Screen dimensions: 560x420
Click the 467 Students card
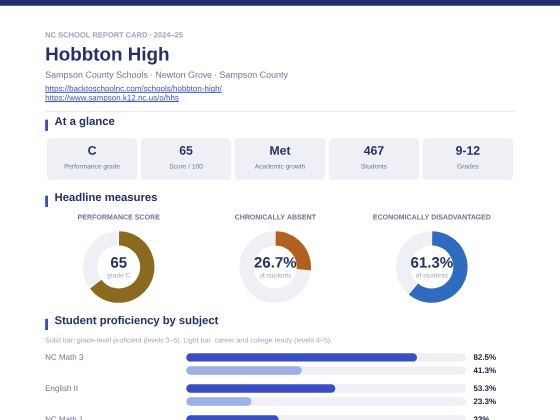click(x=374, y=159)
